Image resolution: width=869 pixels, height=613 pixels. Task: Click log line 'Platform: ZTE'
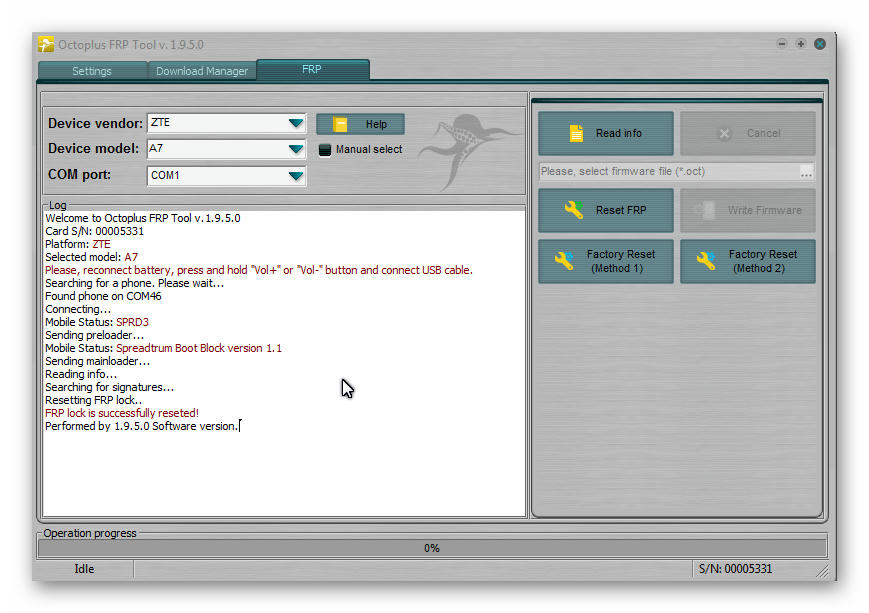click(78, 244)
